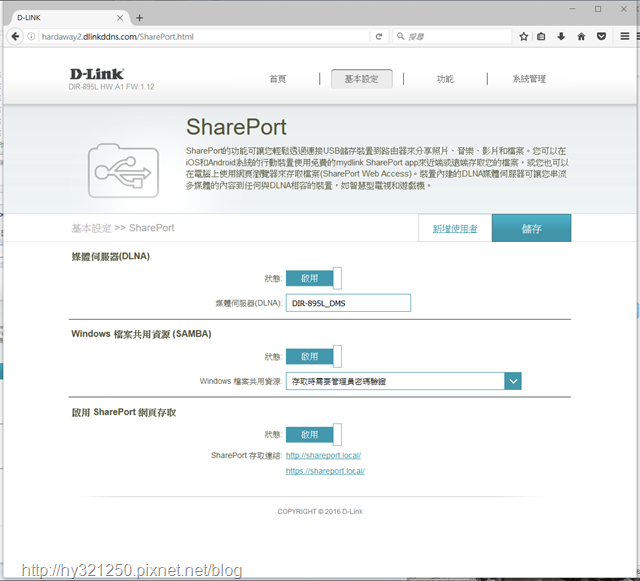This screenshot has width=640, height=581.
Task: Click the 儲存 save button
Action: [x=531, y=228]
